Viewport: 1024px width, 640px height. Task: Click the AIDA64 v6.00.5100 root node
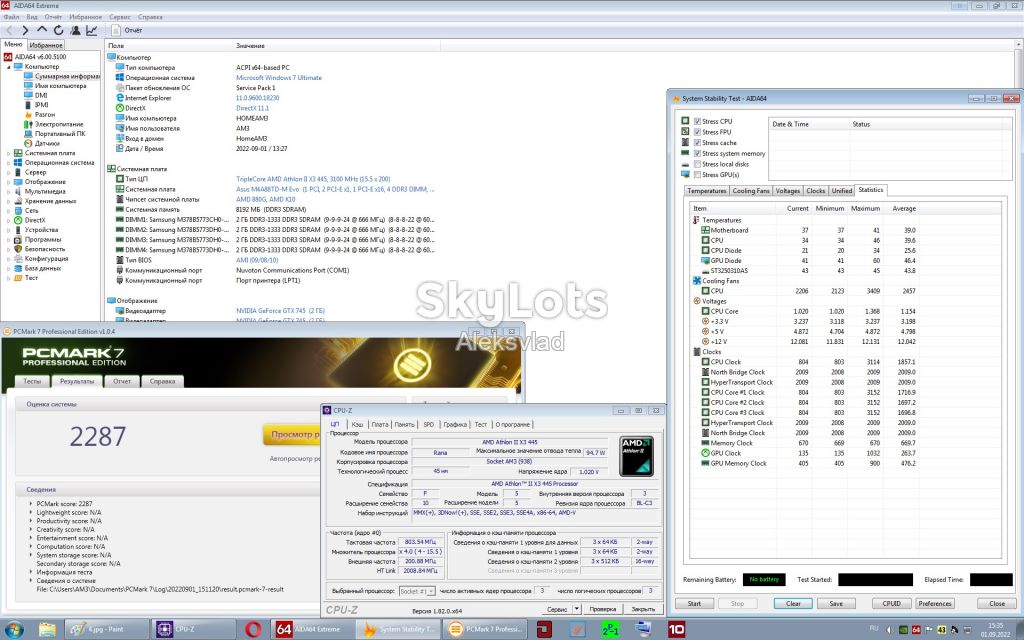coord(35,57)
